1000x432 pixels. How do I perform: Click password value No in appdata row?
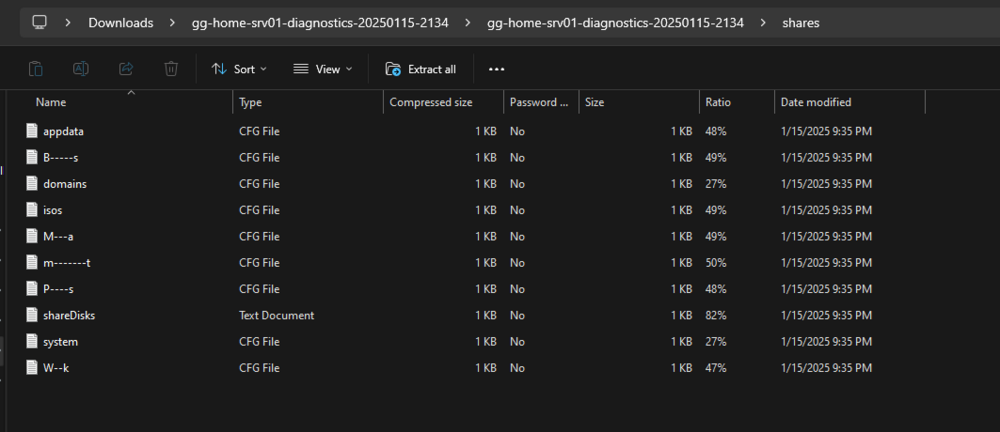(517, 131)
